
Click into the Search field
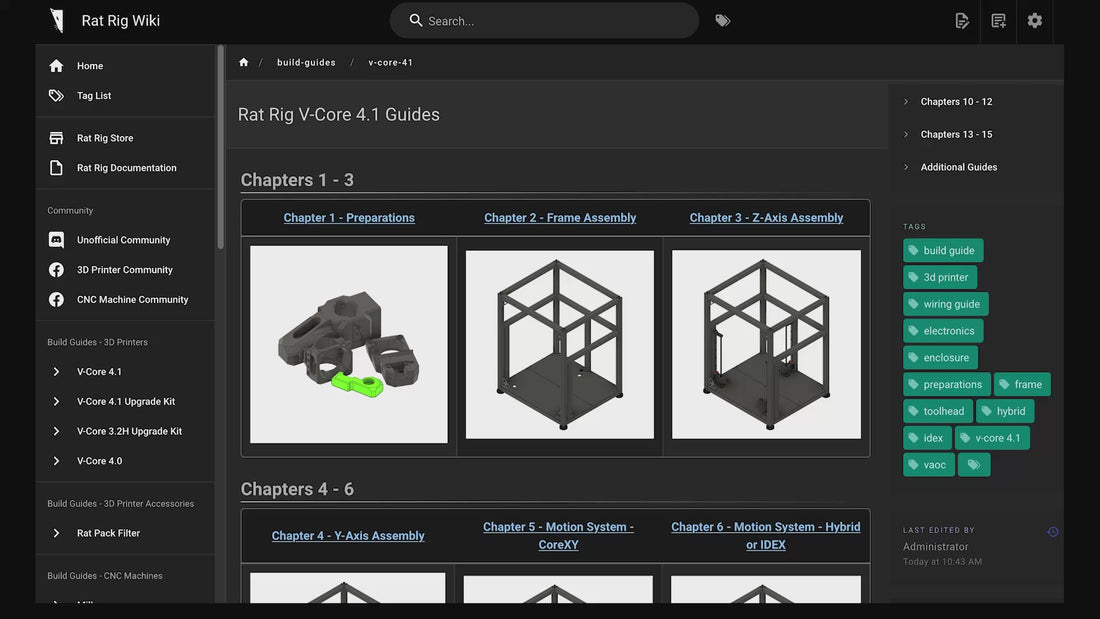point(555,21)
